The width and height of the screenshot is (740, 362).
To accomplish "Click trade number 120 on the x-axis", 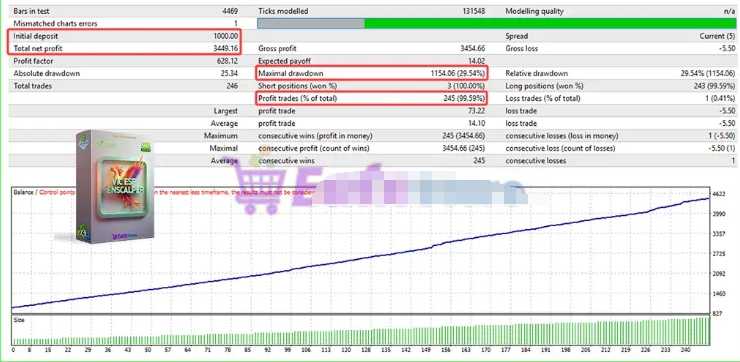I will point(346,350).
